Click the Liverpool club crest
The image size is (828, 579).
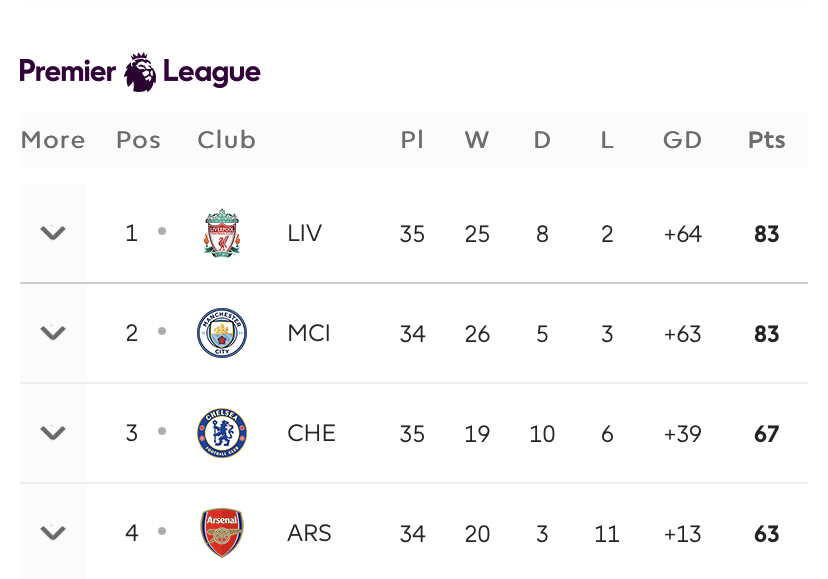[222, 233]
